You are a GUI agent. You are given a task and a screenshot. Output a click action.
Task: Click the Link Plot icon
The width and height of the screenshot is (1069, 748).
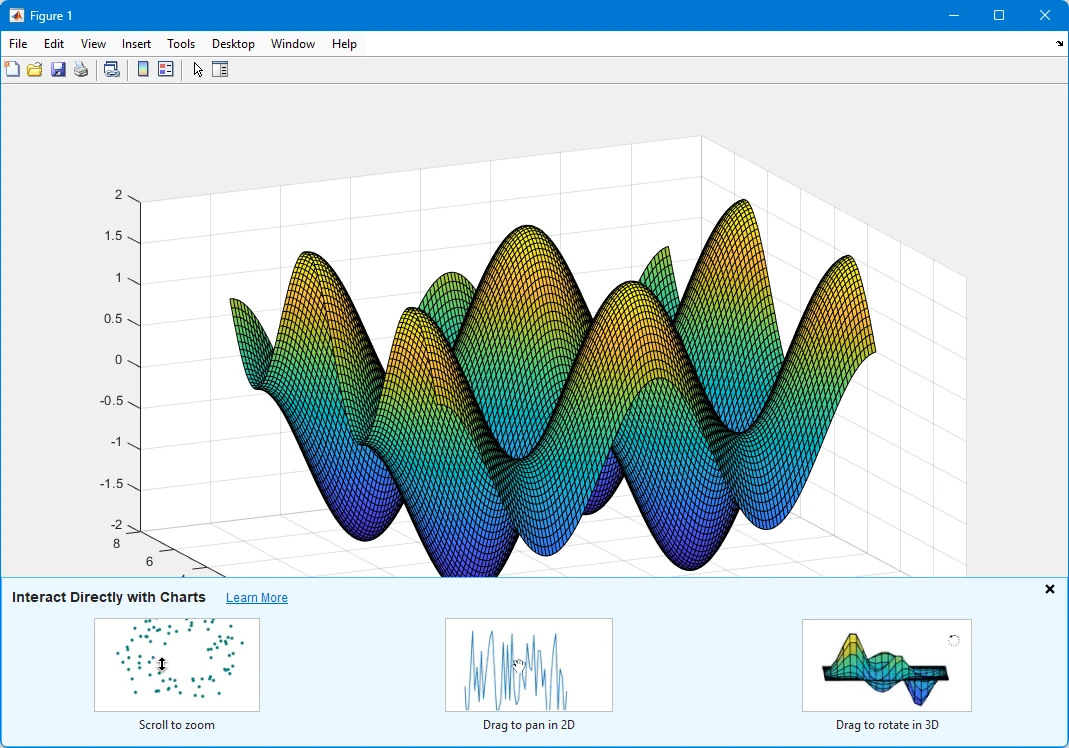coord(112,69)
